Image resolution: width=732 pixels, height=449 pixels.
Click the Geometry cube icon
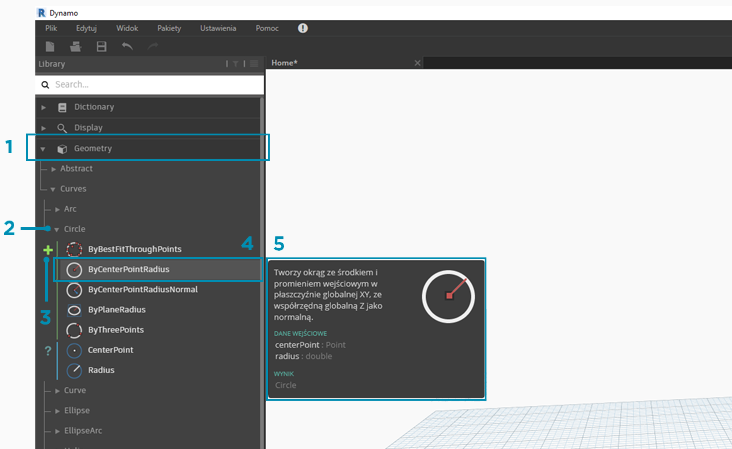62,149
